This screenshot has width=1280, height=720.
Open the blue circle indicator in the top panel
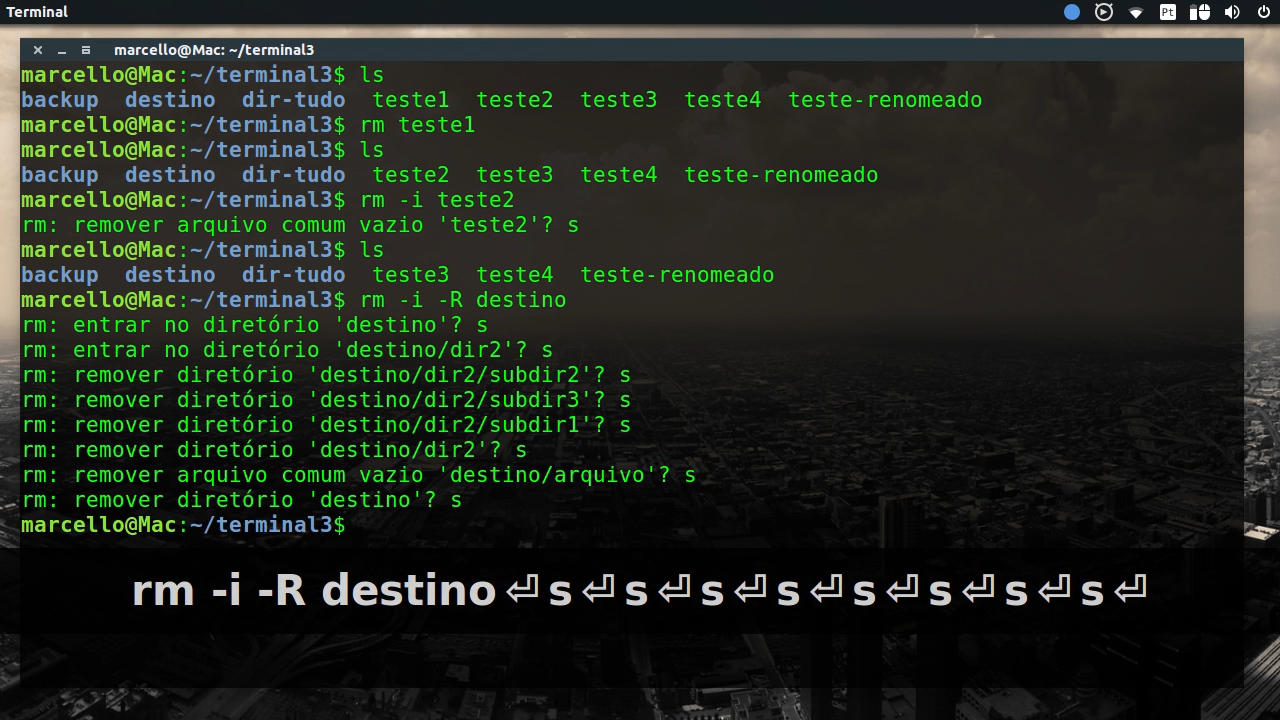tap(1072, 12)
